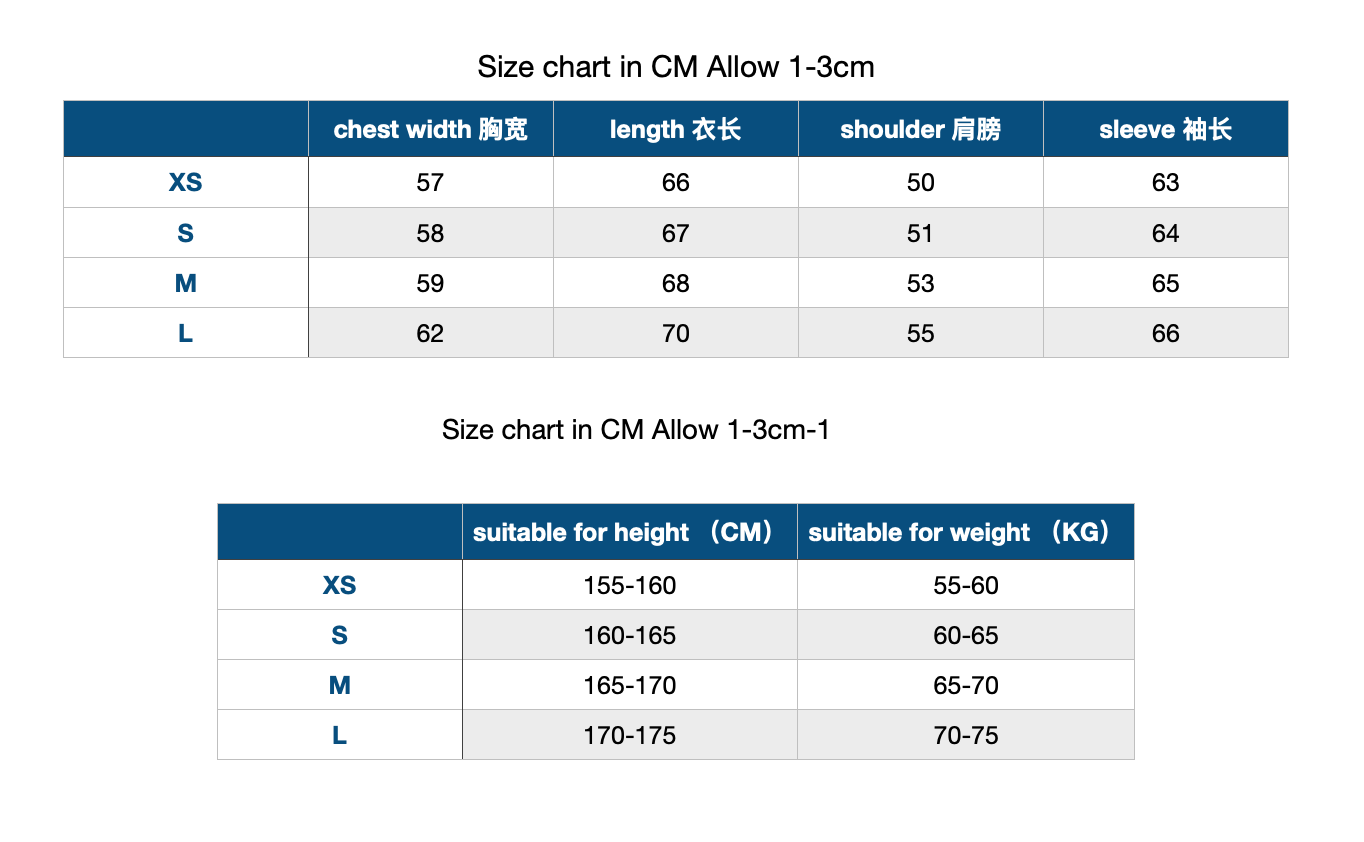
Task: Select the 'sleeve 袖长' header cell
Action: (x=1165, y=129)
